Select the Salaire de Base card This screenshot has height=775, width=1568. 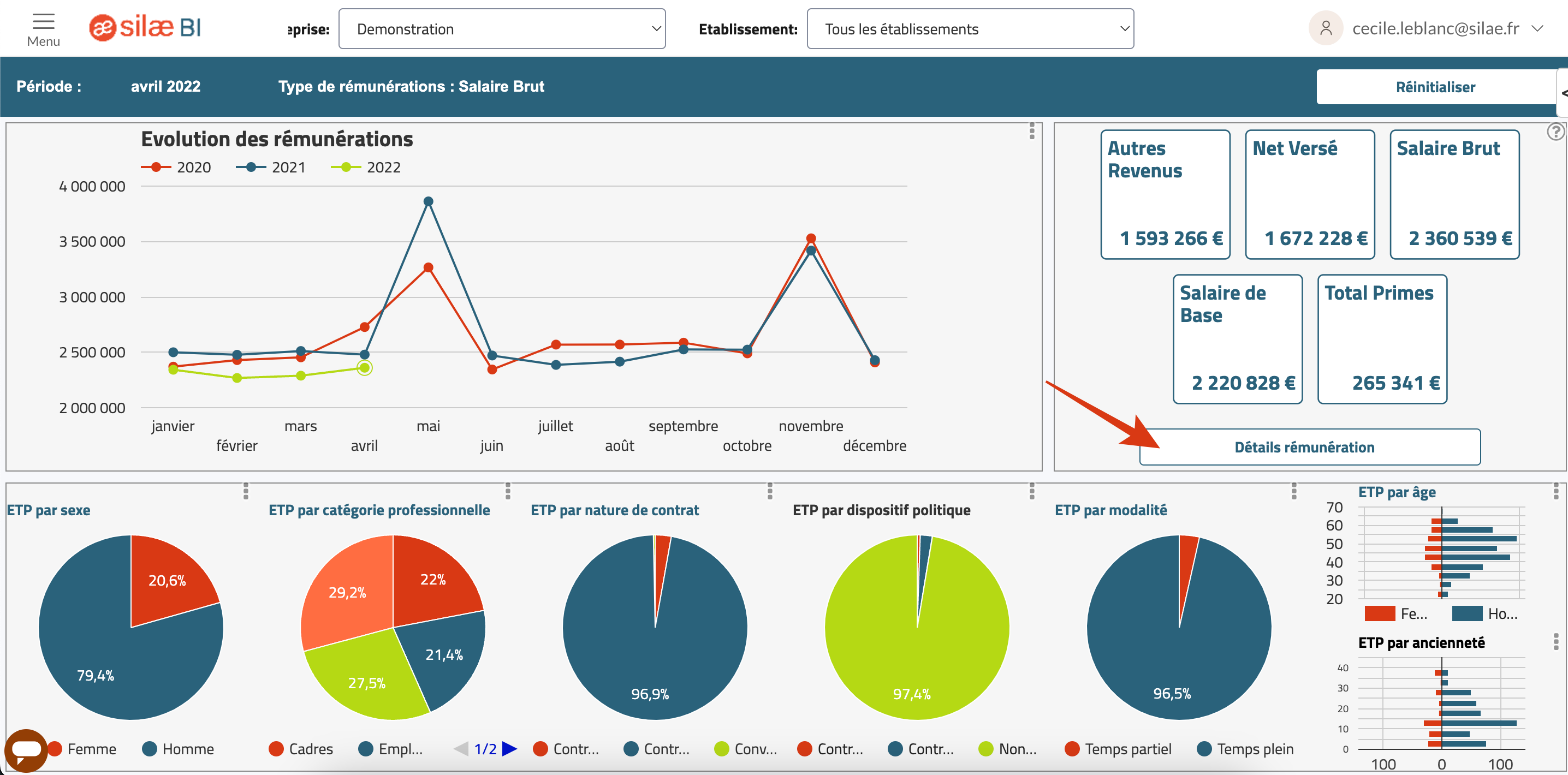[1238, 339]
